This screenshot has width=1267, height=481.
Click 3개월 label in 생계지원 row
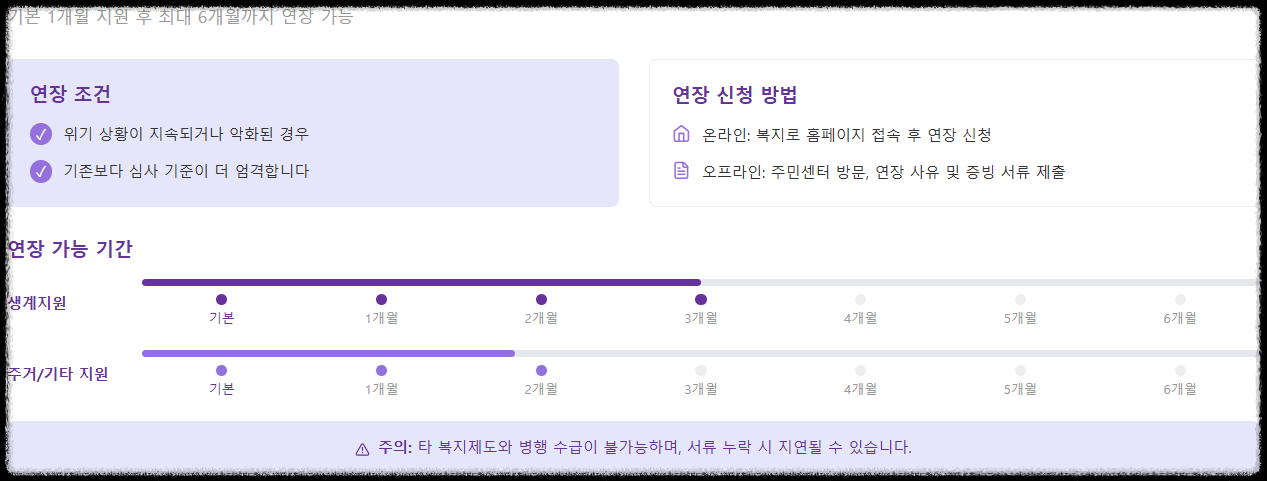701,318
